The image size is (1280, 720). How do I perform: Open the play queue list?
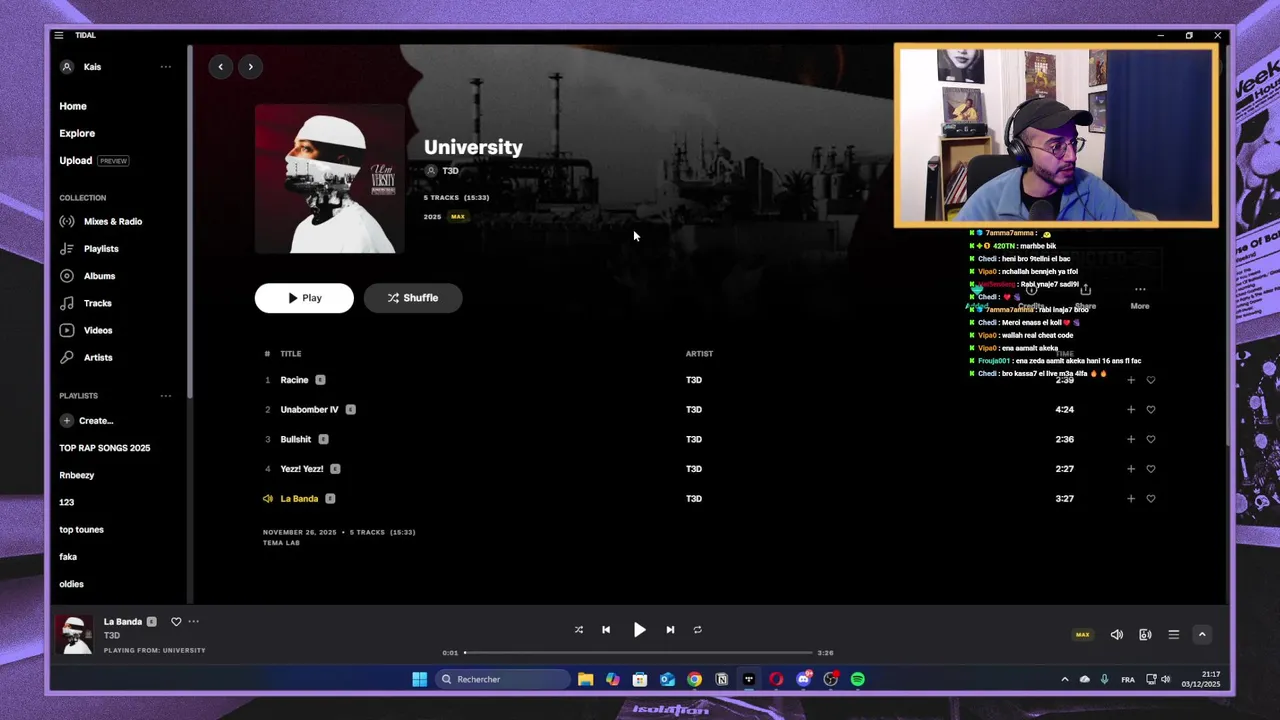[x=1174, y=635]
